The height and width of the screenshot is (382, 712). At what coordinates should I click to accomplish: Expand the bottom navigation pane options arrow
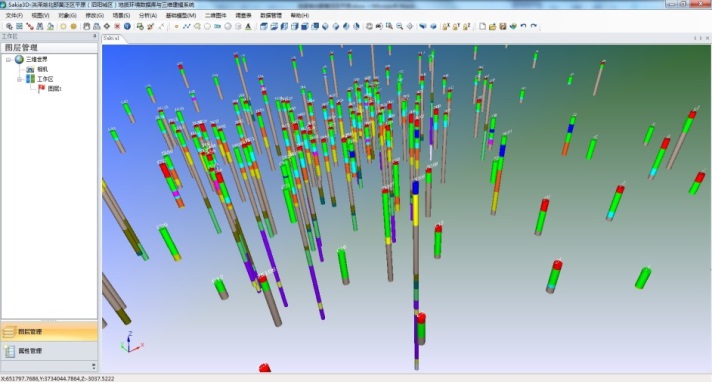point(94,366)
